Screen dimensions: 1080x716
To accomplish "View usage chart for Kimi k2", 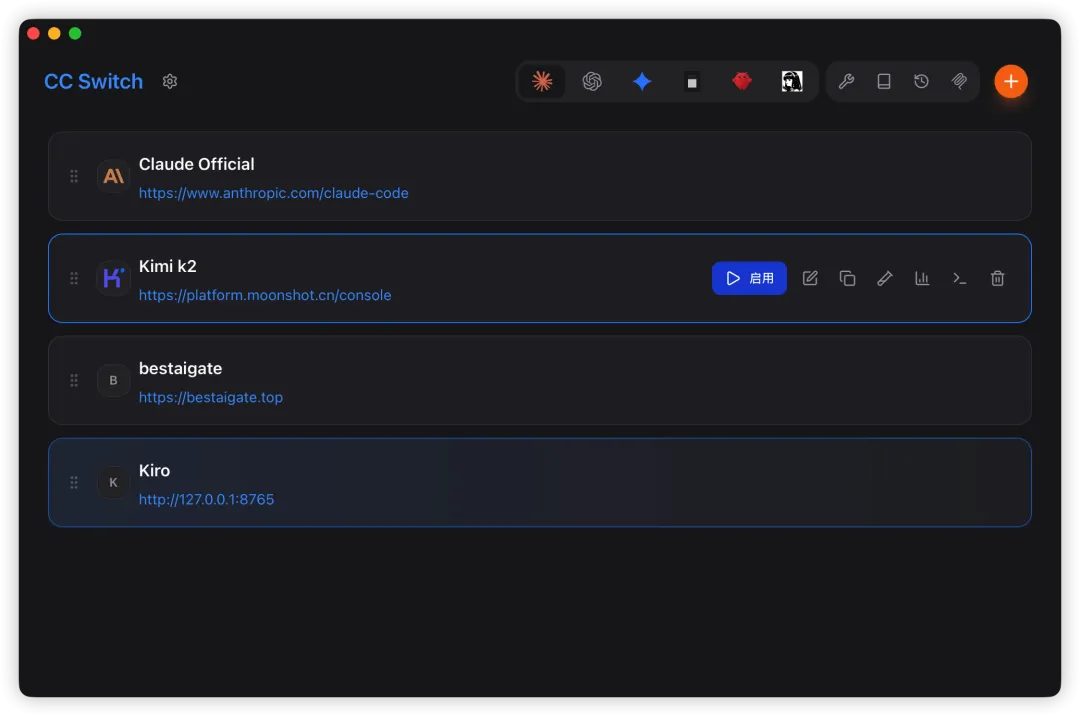I will [922, 278].
